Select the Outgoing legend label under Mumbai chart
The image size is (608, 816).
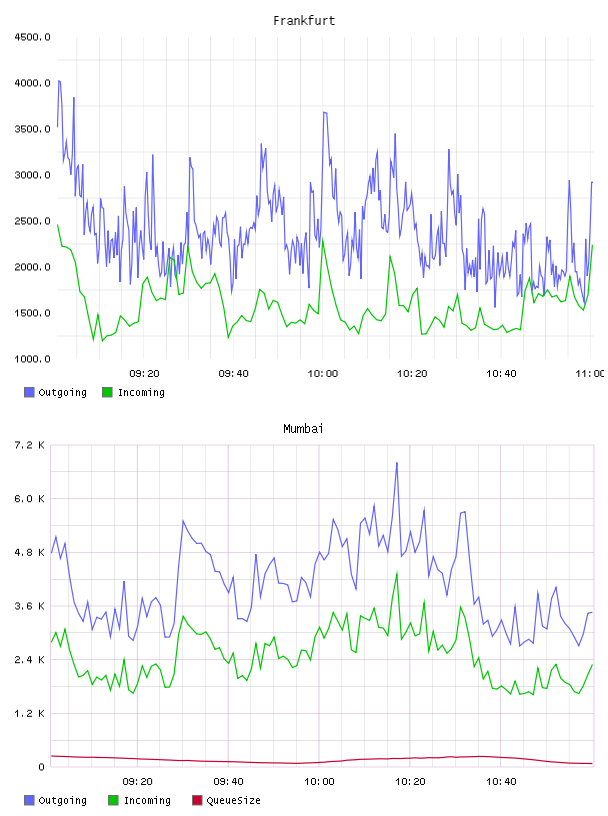click(62, 800)
